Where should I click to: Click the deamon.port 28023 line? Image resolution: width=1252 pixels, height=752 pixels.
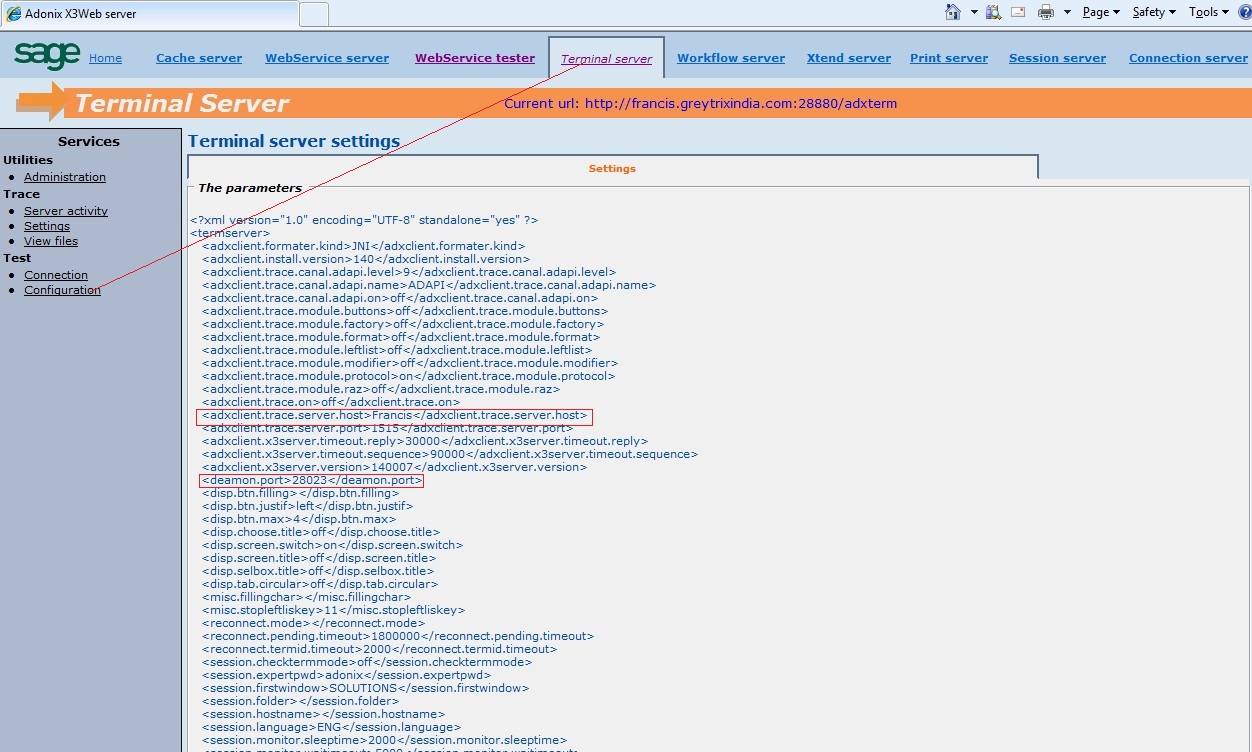tap(312, 480)
